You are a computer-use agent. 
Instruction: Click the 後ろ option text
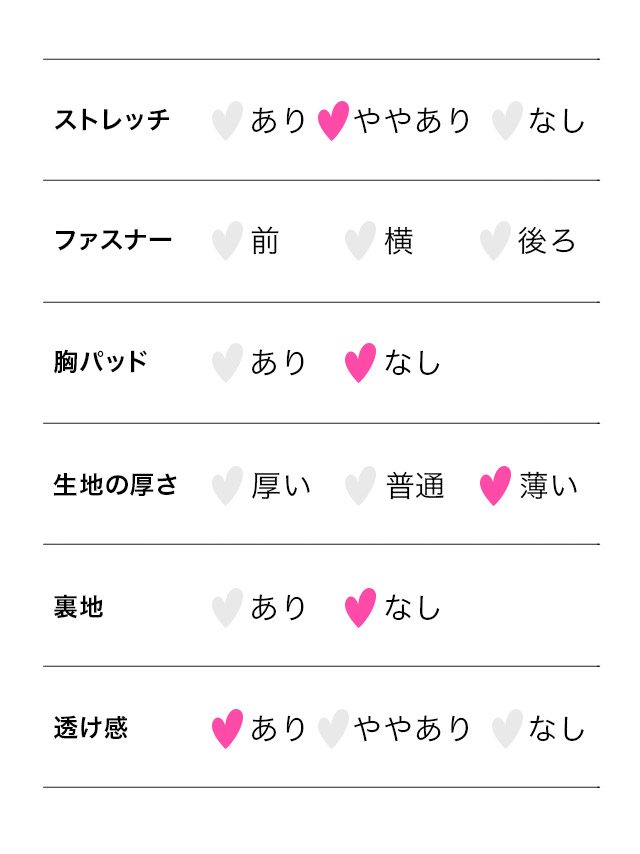[546, 242]
